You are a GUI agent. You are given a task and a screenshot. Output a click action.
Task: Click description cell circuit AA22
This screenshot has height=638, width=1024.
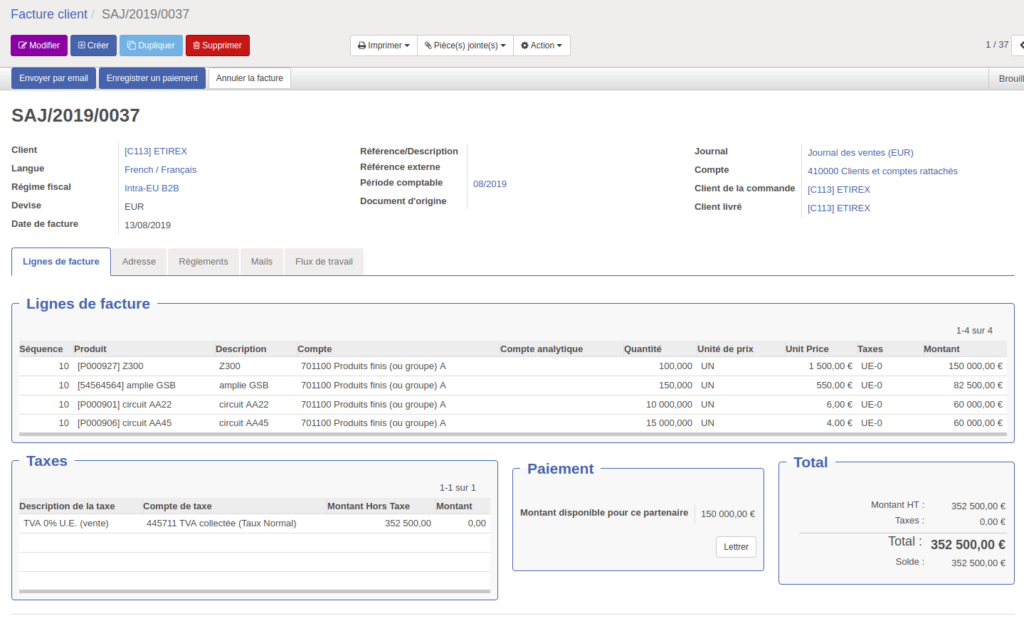tap(244, 405)
